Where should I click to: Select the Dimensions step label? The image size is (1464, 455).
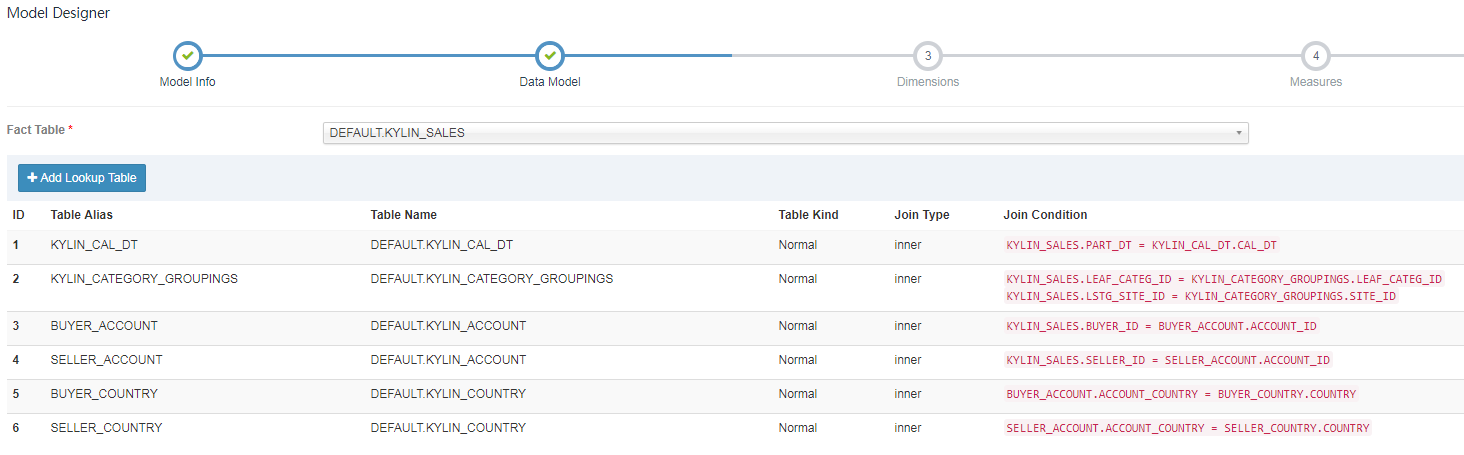point(928,82)
